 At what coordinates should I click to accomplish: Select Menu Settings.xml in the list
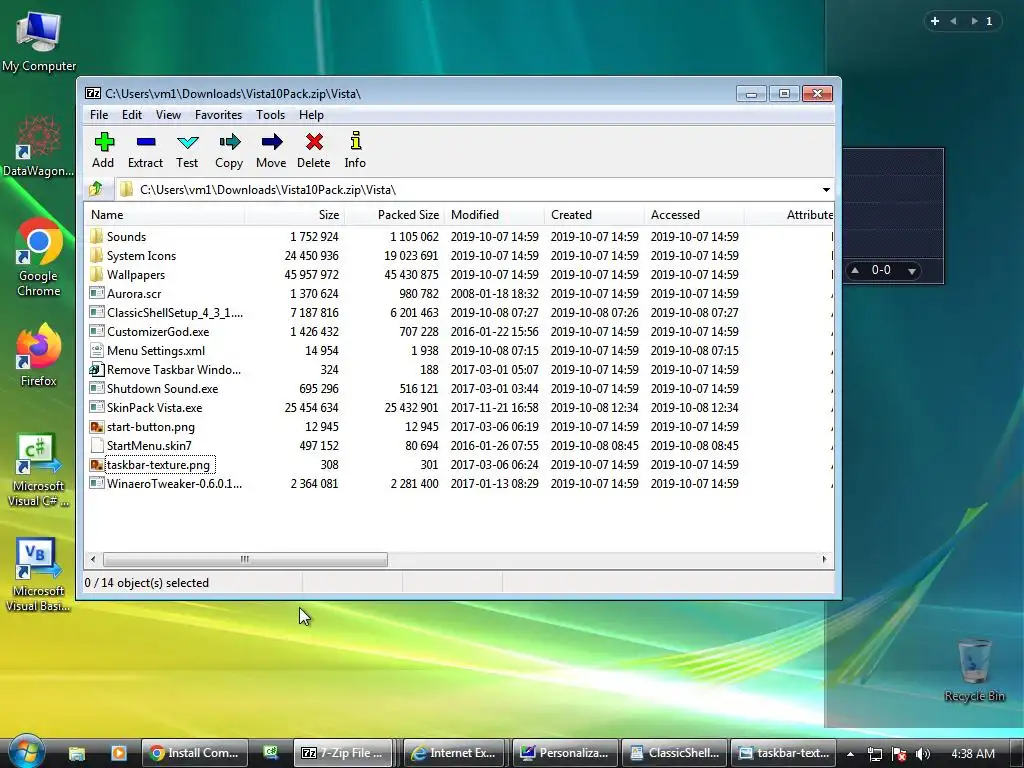click(156, 350)
